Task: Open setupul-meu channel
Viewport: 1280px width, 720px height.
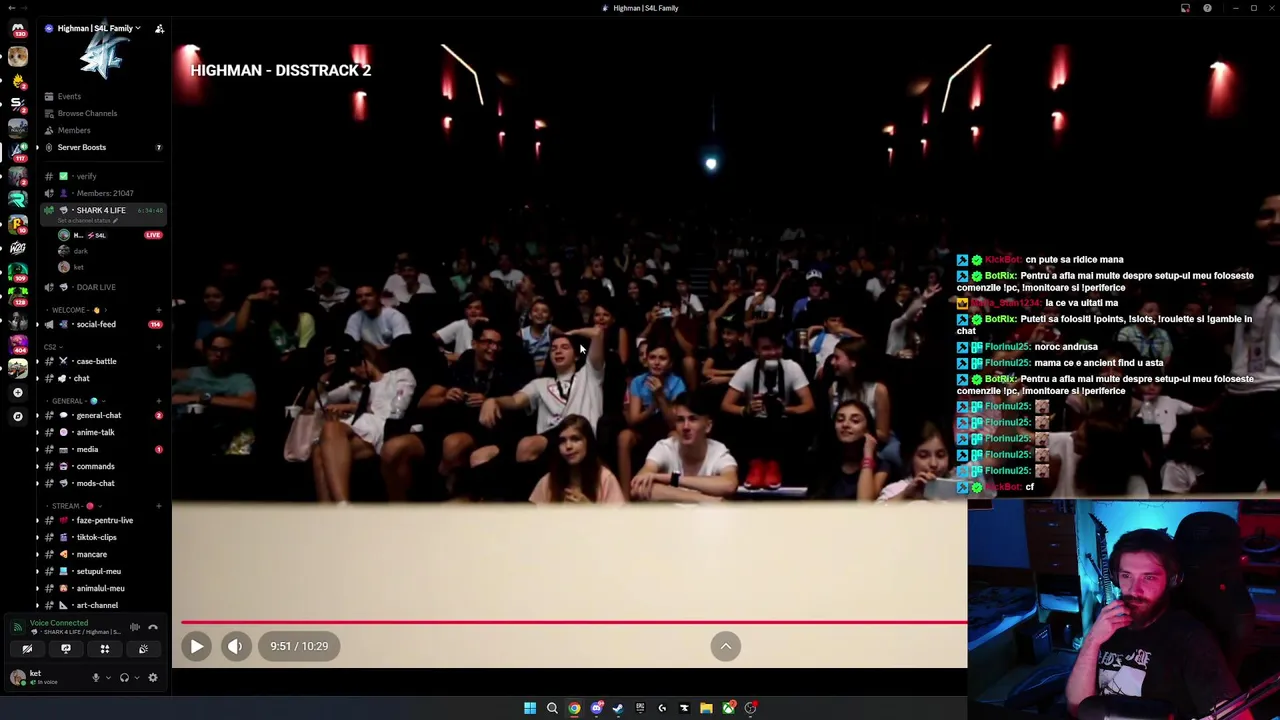Action: [103, 571]
